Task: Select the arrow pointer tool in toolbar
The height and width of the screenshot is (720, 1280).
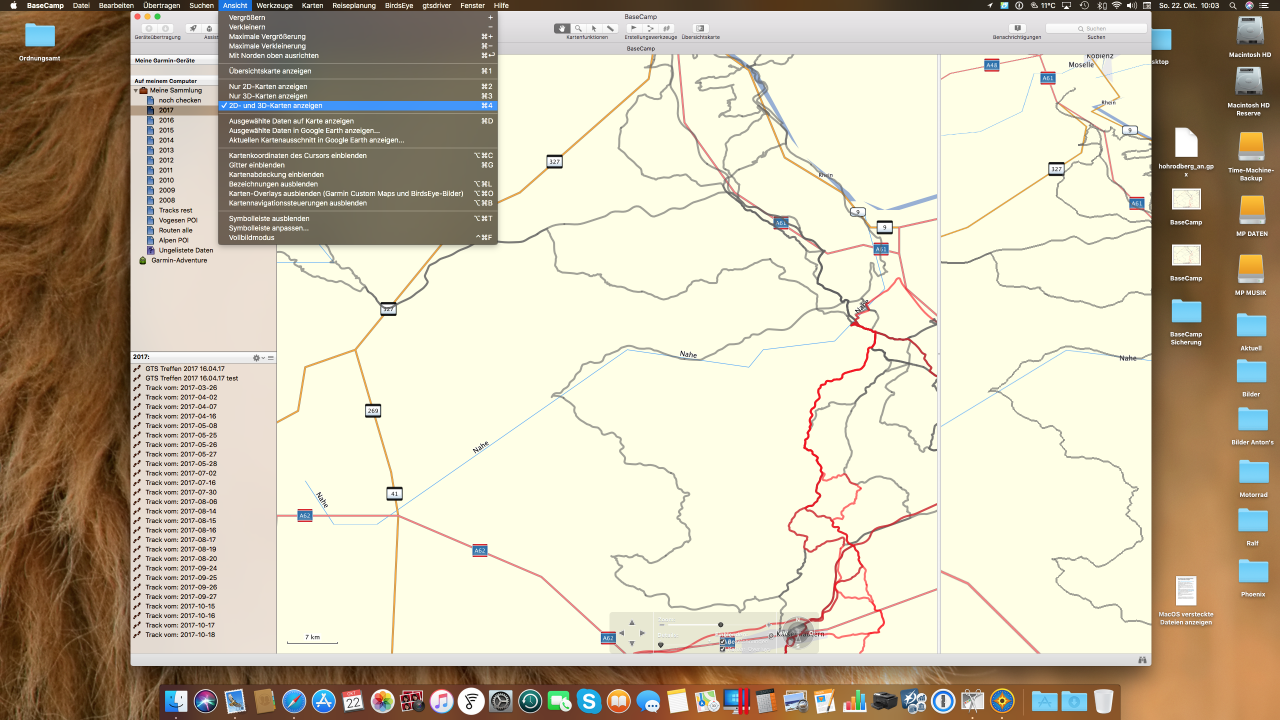Action: (x=594, y=28)
